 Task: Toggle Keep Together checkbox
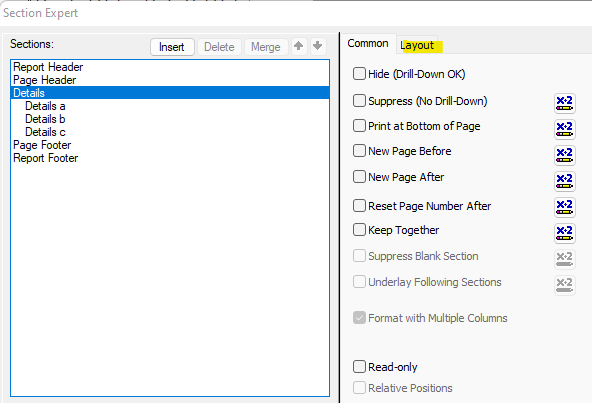(x=359, y=230)
